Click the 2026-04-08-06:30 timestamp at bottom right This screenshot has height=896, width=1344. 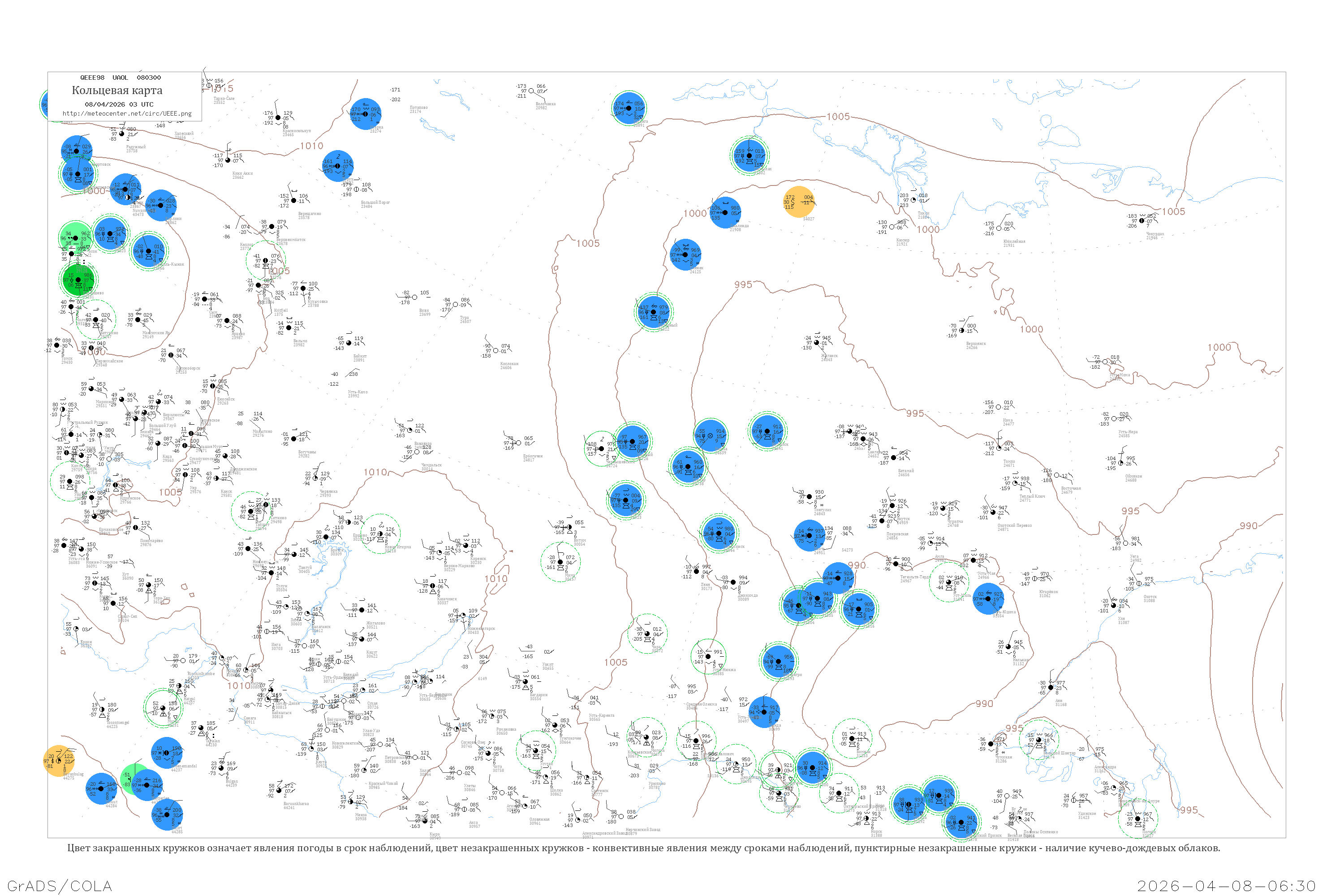click(1226, 886)
